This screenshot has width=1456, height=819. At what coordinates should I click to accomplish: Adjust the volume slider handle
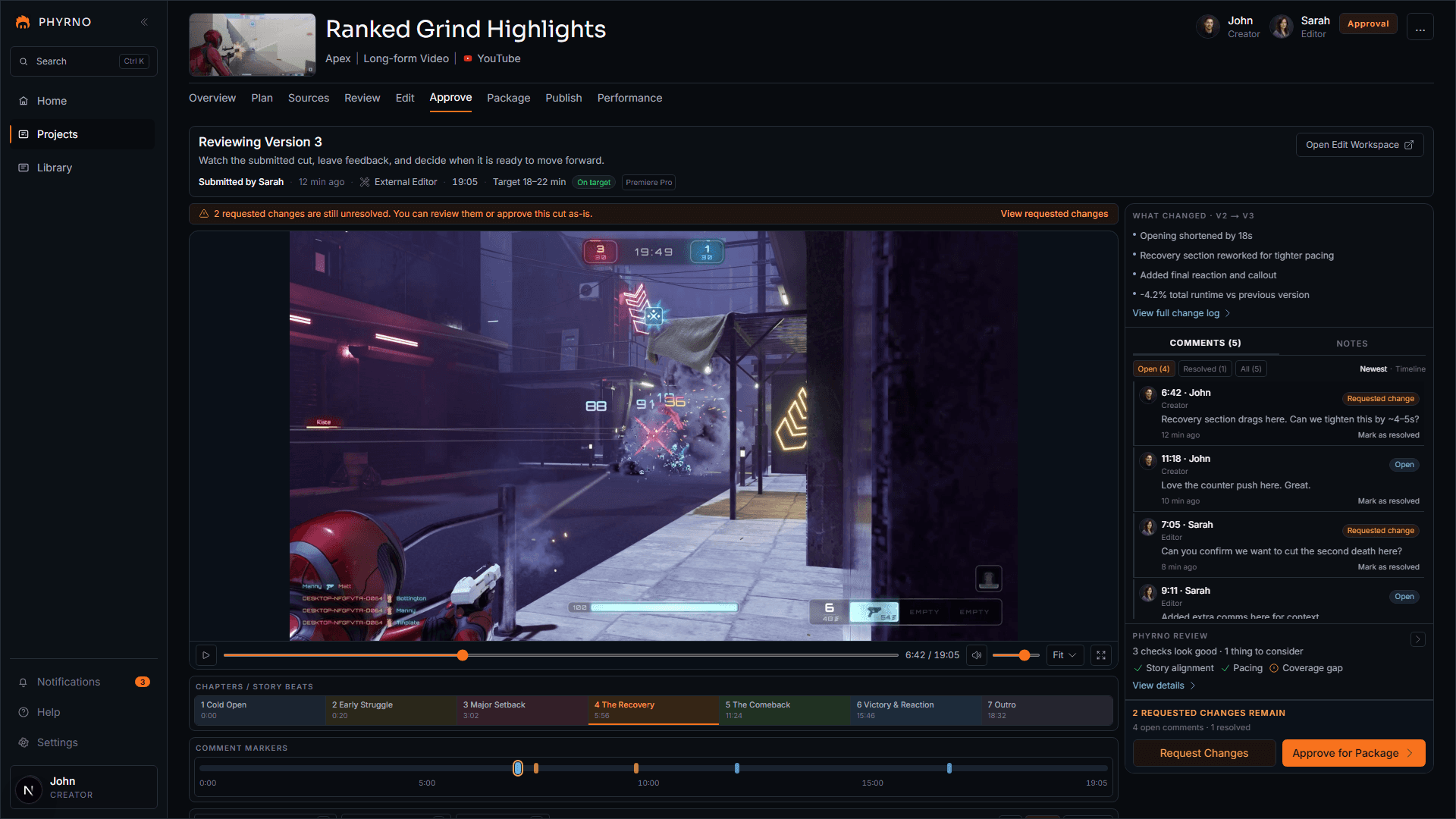[1025, 655]
